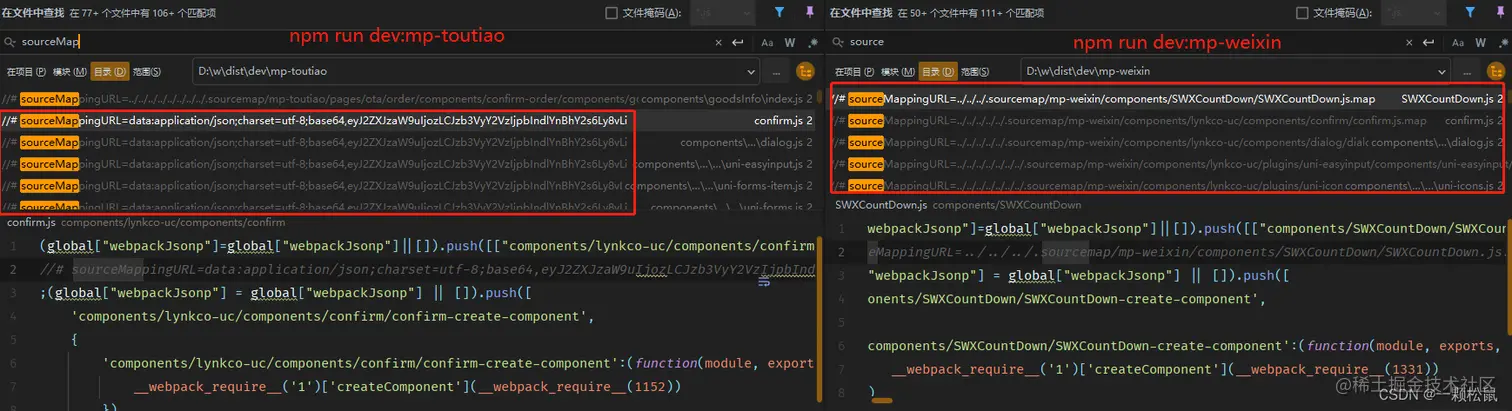Click into the 'source' search input field

[1120, 42]
